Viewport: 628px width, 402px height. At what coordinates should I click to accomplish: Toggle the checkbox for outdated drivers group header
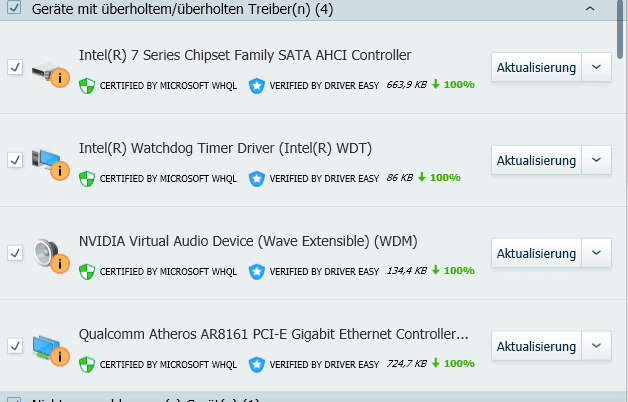(x=14, y=7)
